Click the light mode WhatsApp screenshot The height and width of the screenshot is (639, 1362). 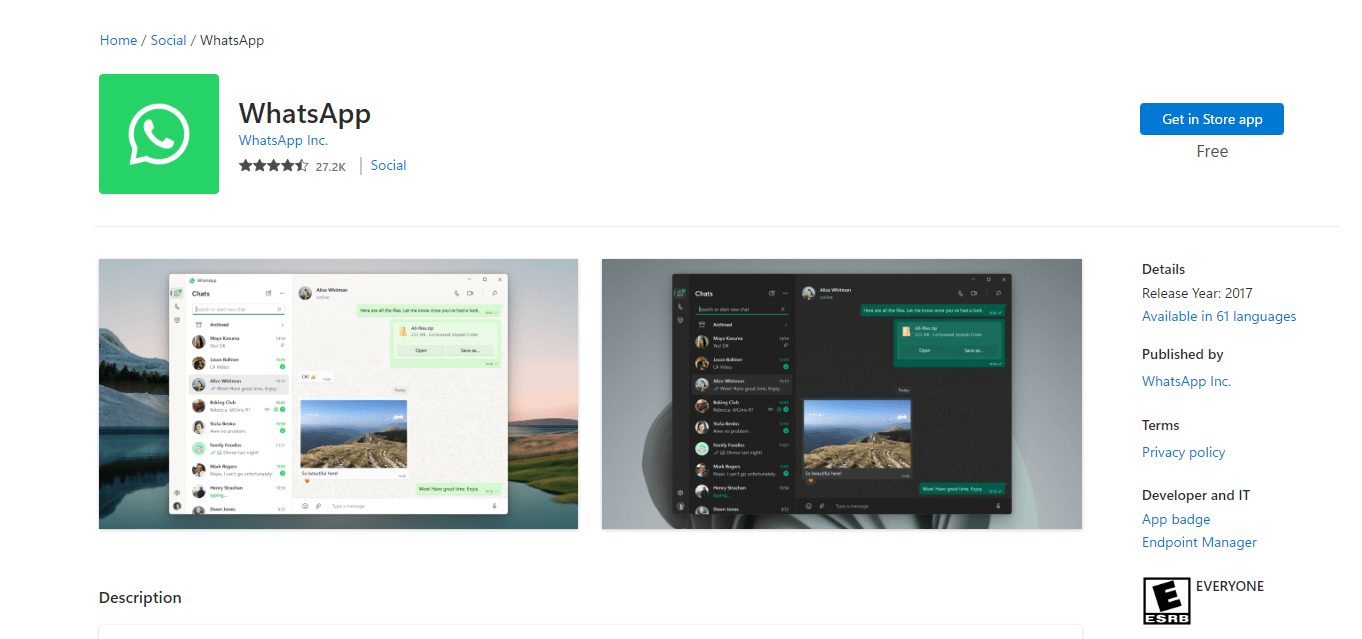[337, 393]
